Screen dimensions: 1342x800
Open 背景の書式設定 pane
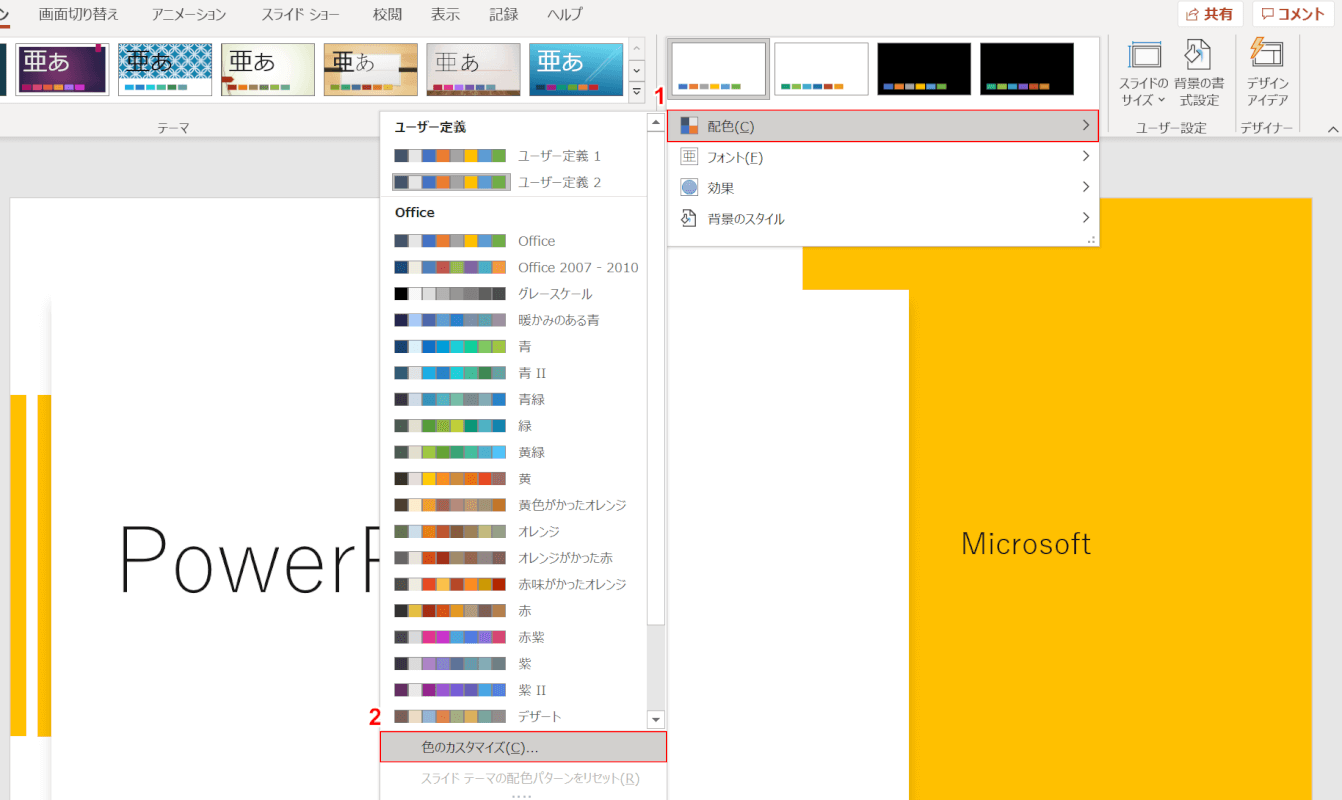[x=1198, y=75]
